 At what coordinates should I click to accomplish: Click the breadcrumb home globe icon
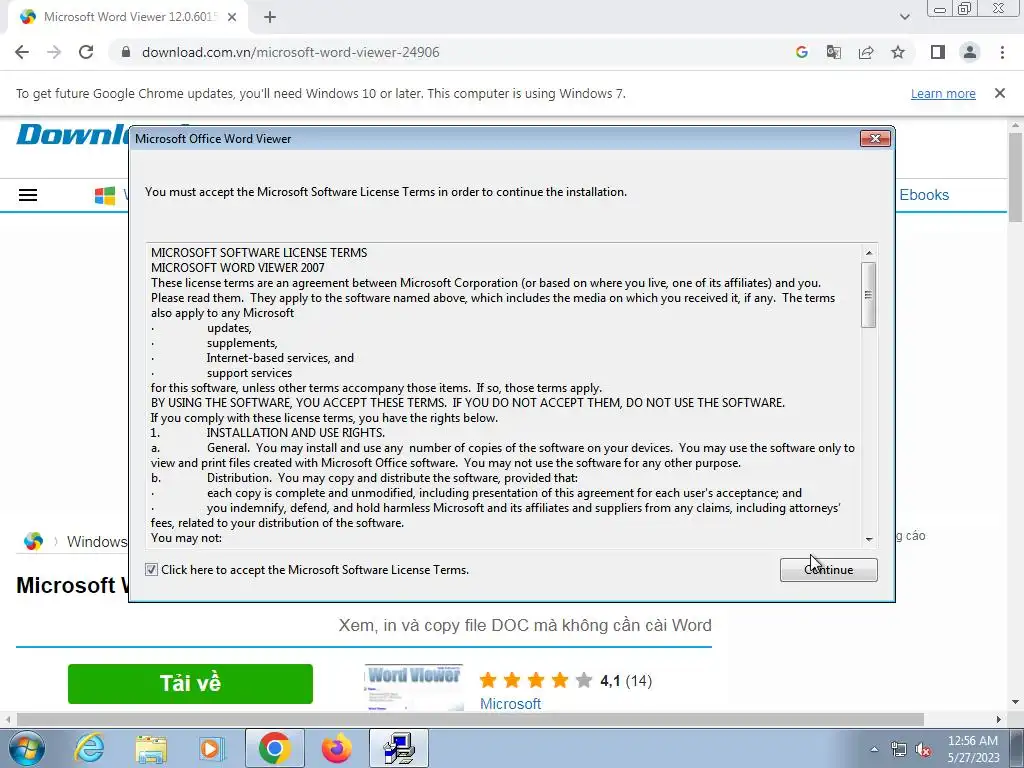[x=33, y=541]
